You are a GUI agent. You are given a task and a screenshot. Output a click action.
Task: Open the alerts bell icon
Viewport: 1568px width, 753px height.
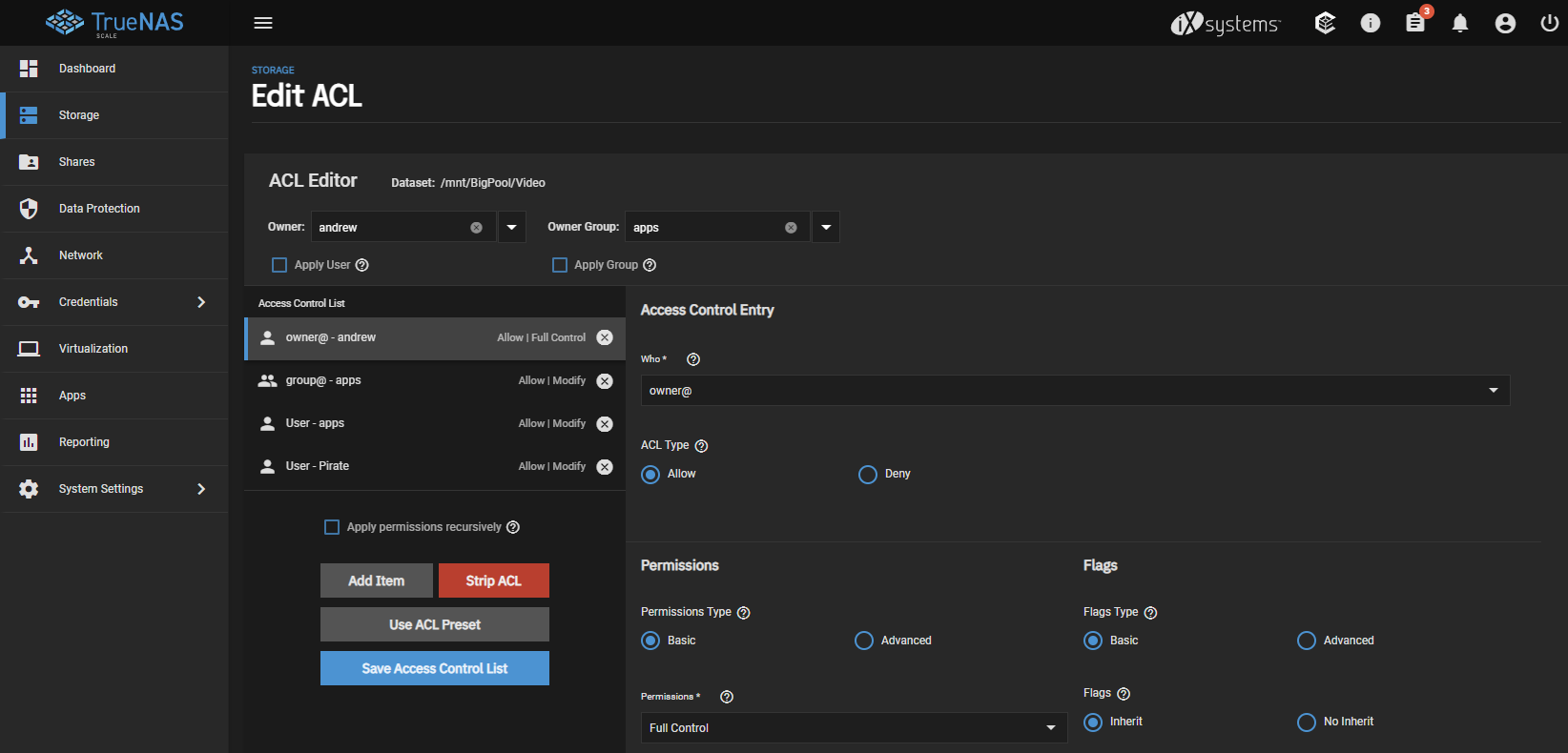point(1460,23)
